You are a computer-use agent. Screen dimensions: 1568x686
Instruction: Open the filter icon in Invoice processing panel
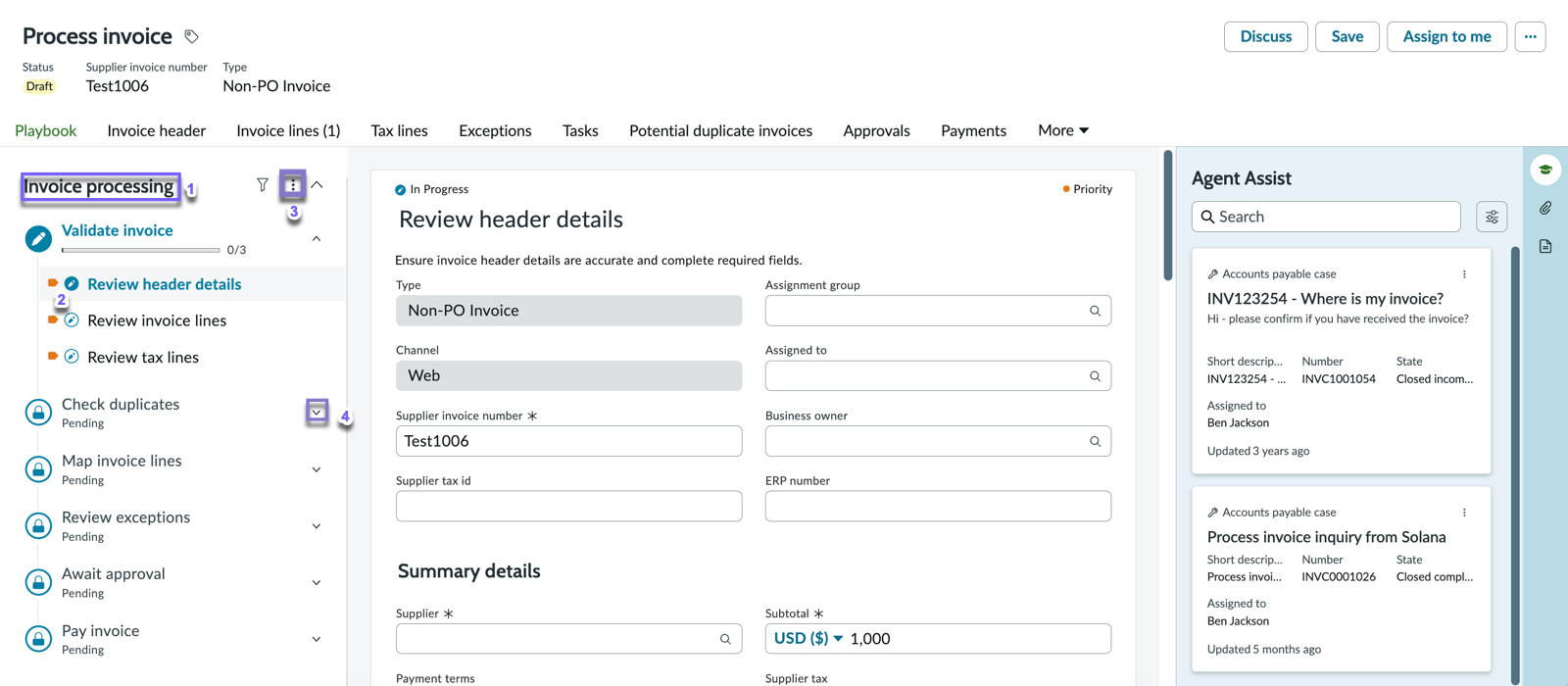[x=263, y=184]
